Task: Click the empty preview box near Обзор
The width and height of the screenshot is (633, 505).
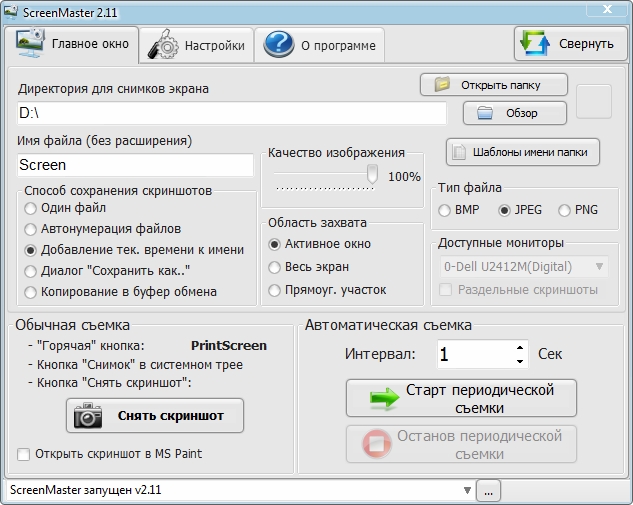Action: [x=593, y=102]
